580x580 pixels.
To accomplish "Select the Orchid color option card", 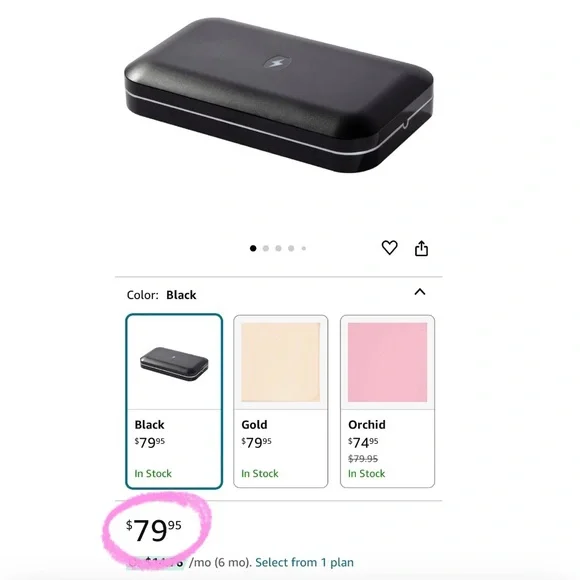I will click(387, 401).
